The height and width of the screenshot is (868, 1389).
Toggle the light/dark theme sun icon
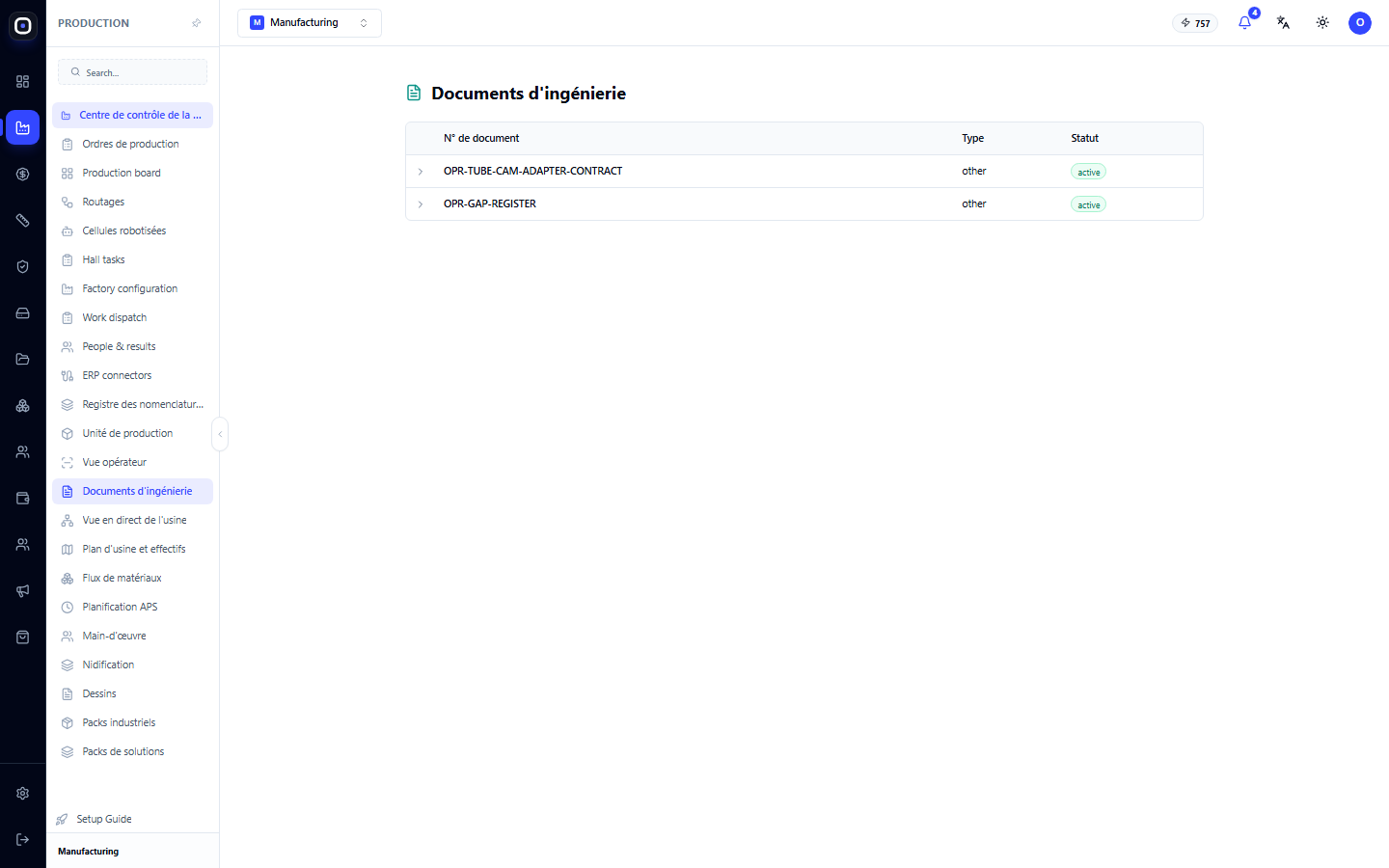pos(1322,23)
